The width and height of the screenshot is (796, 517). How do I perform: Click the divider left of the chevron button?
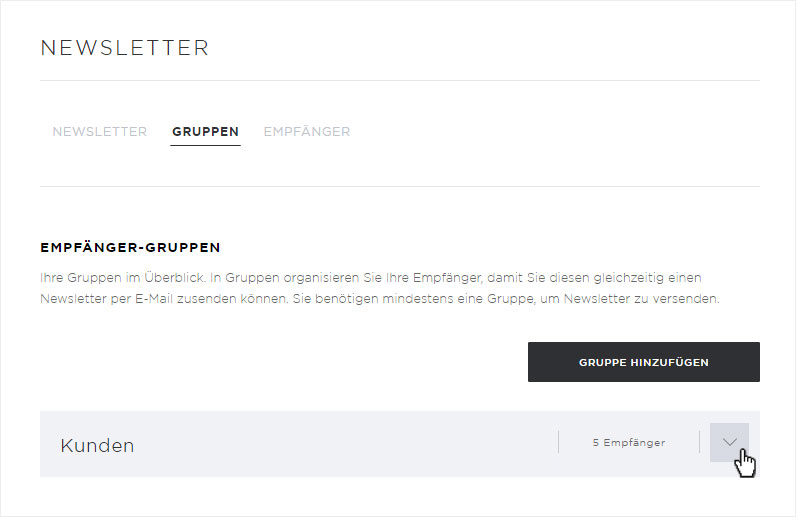(700, 442)
